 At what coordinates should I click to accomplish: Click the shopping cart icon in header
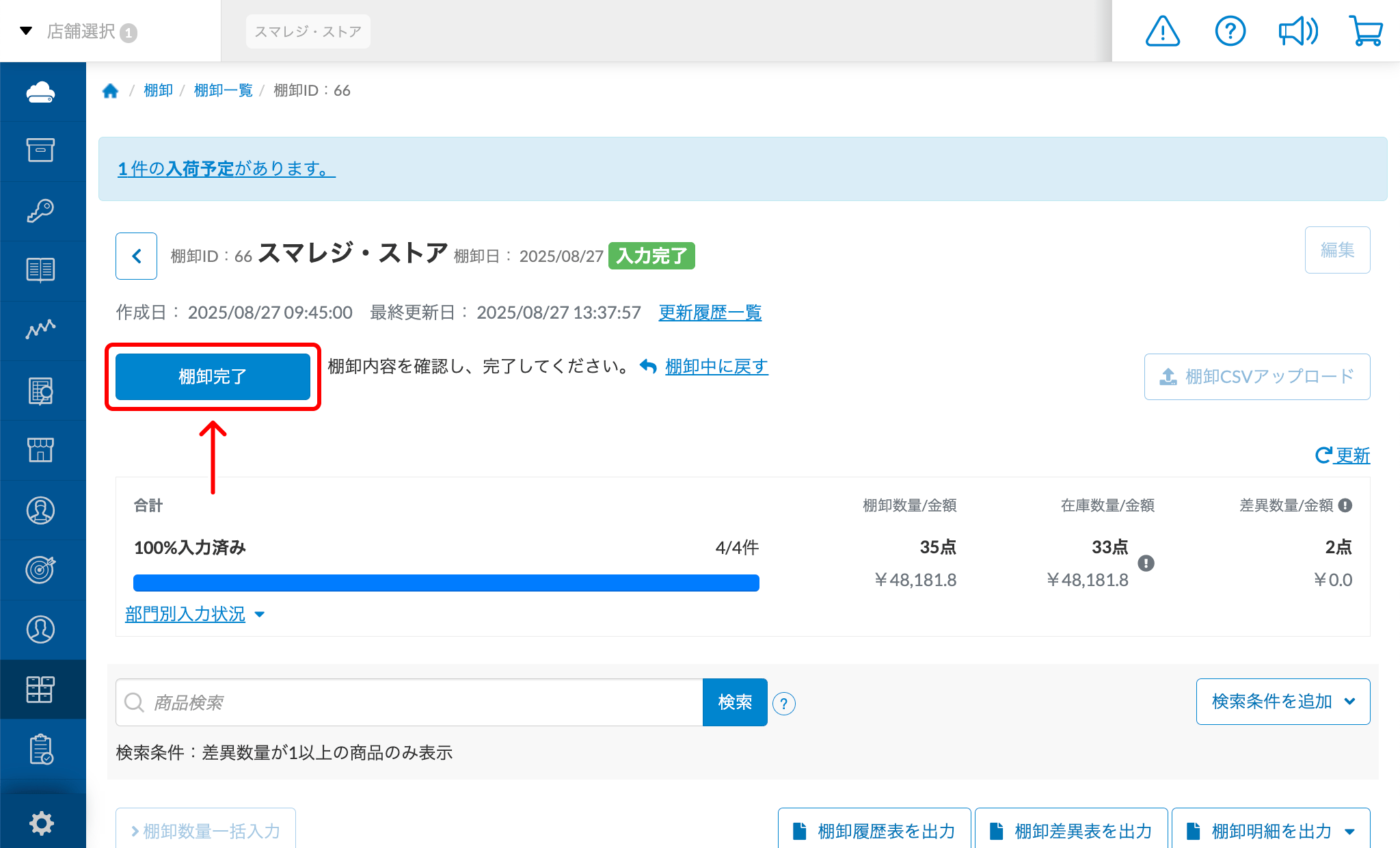(x=1365, y=31)
